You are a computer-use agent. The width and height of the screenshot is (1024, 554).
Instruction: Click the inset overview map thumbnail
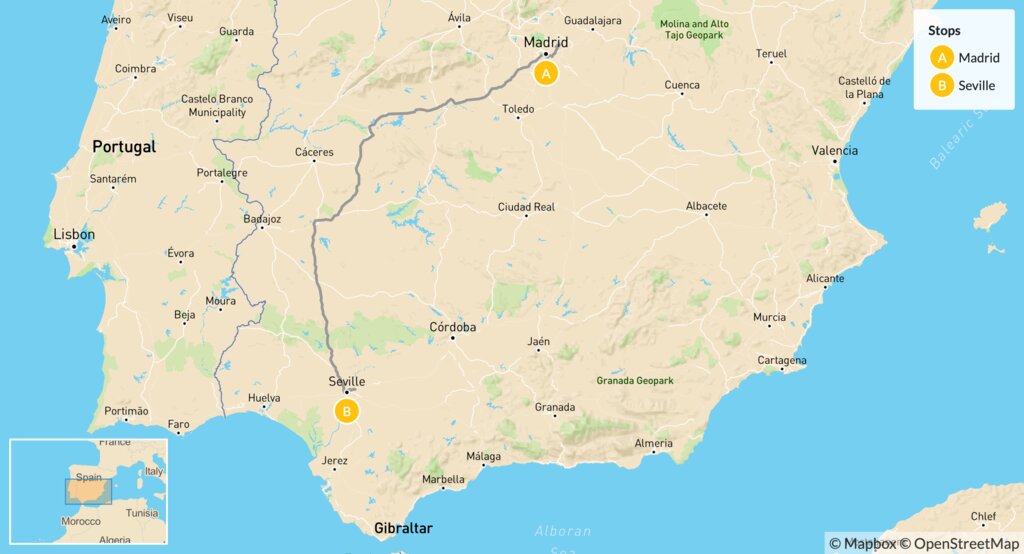click(x=89, y=491)
